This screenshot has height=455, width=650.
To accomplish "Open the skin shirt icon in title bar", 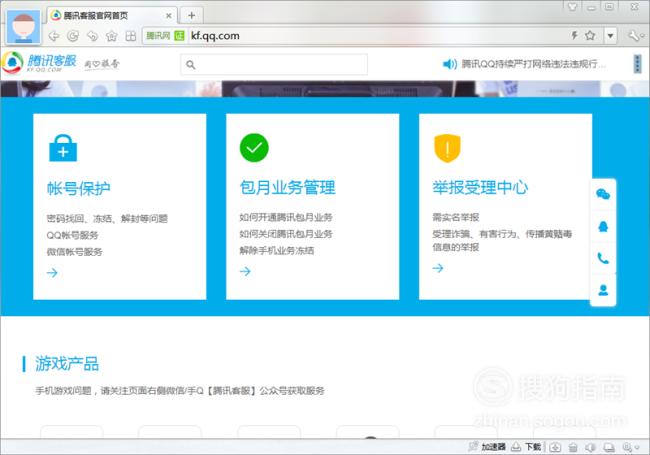I will point(572,6).
